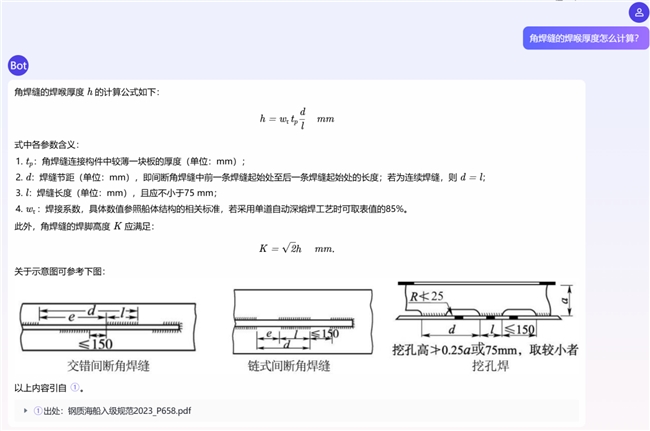Click the throat thickness formula h = wₜtₚd/l
Image resolution: width=650 pixels, height=431 pixels.
(296, 119)
